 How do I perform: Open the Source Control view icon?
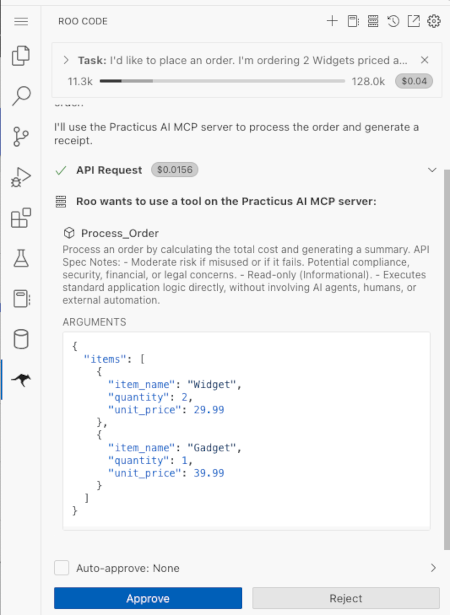coord(21,136)
